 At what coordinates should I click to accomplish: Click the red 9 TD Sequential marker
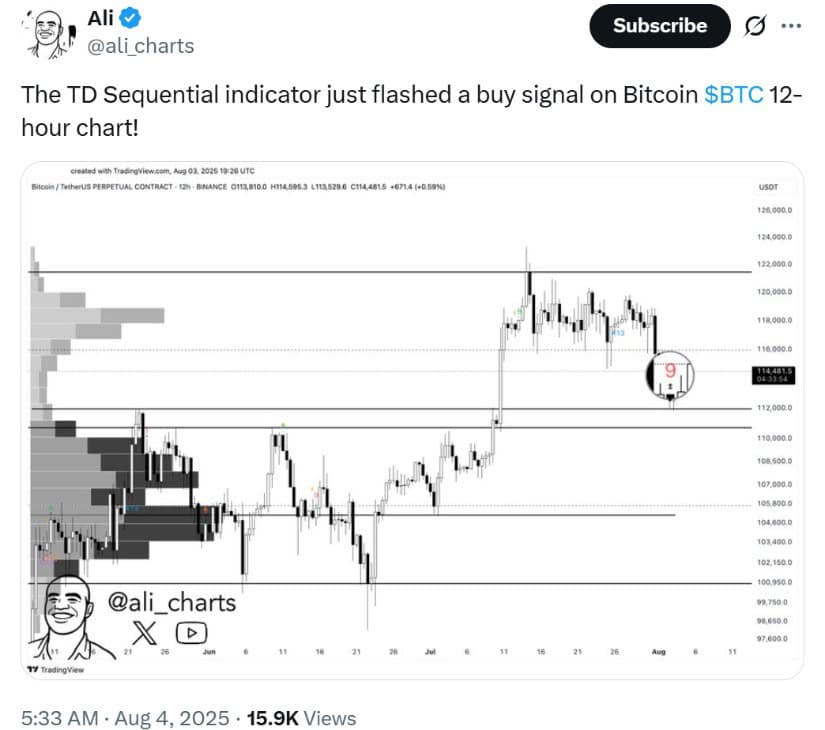pyautogui.click(x=670, y=371)
